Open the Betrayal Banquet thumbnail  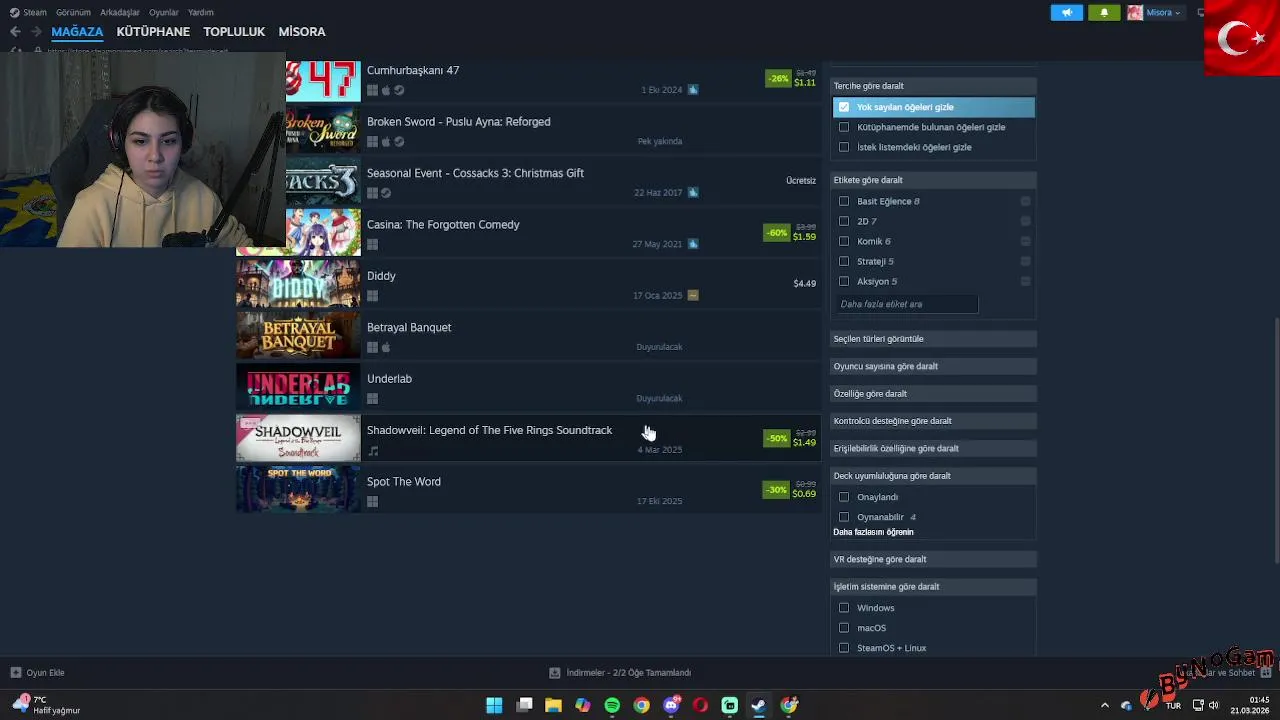pyautogui.click(x=298, y=335)
